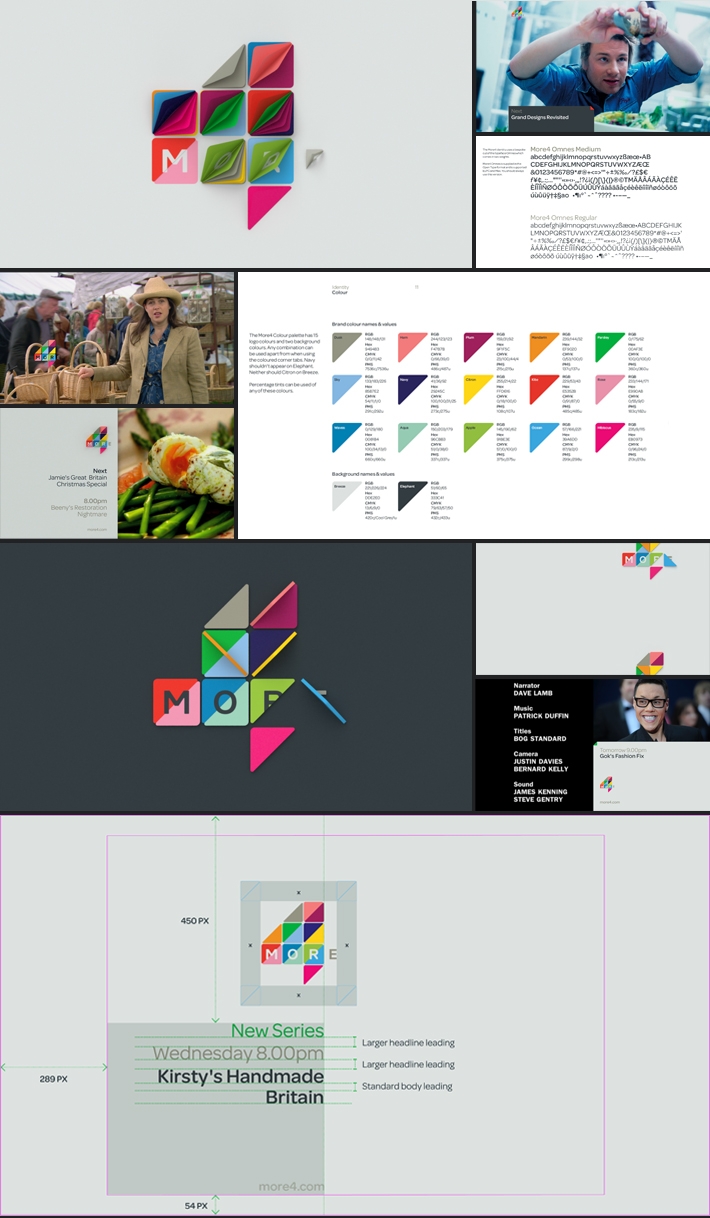Click the red M tile on dark logo
Viewport: 710px width, 1218px height.
click(174, 701)
